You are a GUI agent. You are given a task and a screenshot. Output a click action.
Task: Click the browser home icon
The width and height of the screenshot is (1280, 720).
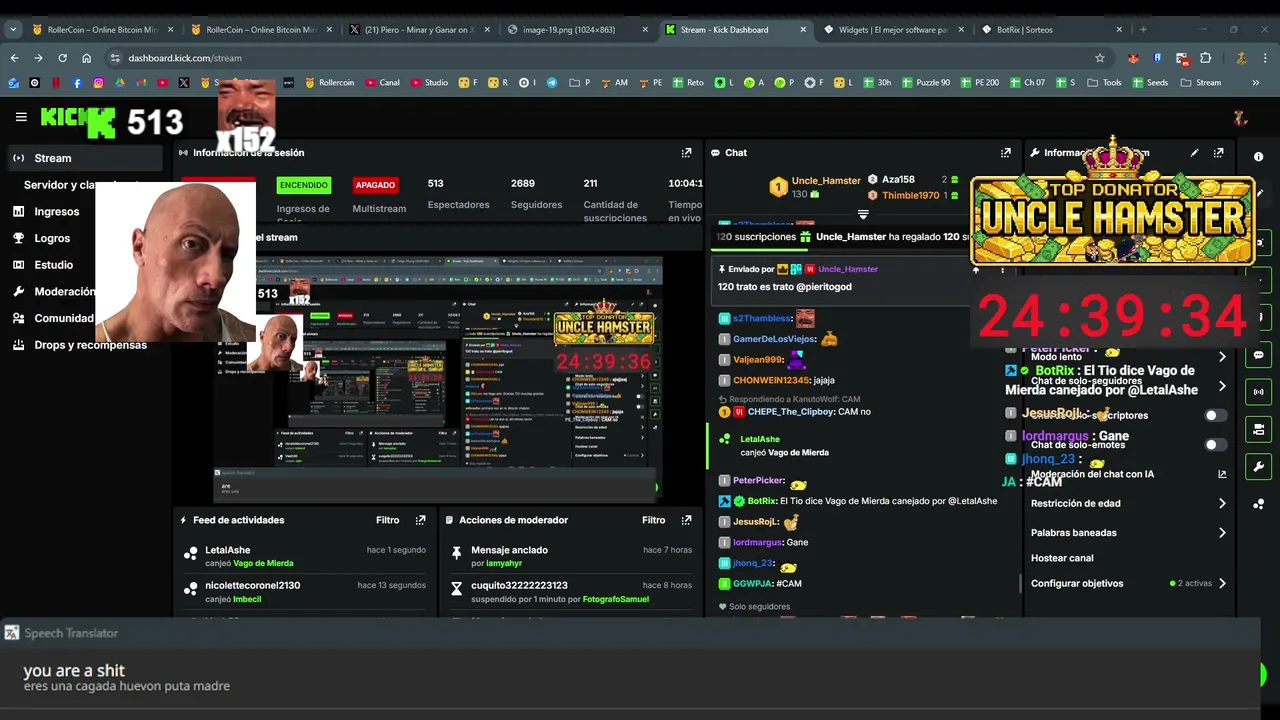click(86, 58)
